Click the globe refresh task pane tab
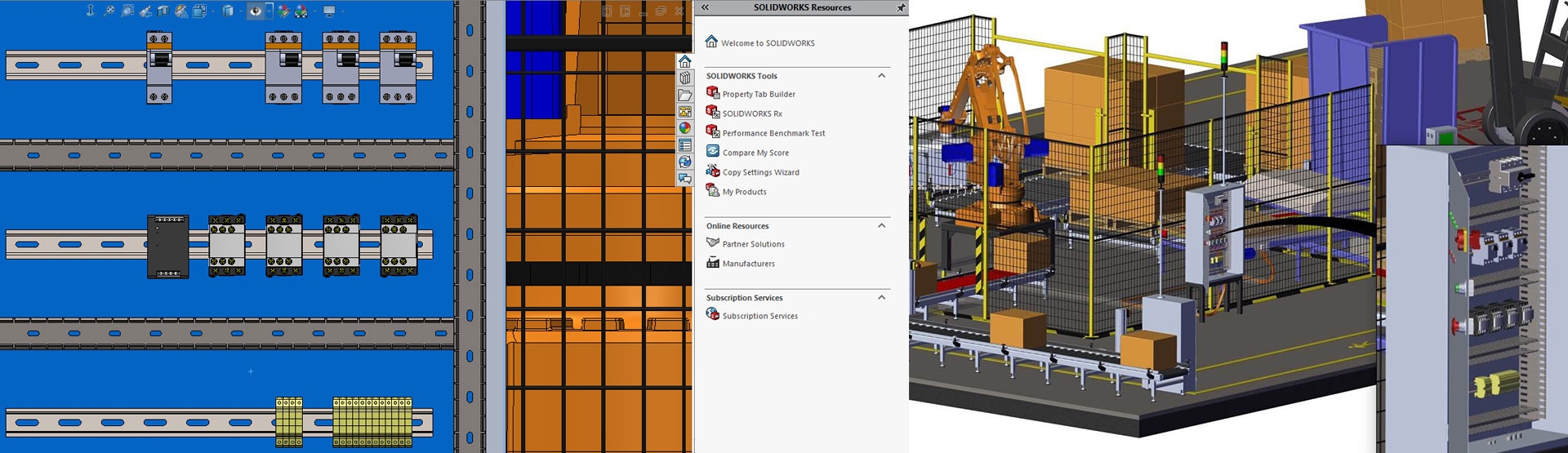Viewport: 1568px width, 453px height. pos(684,162)
